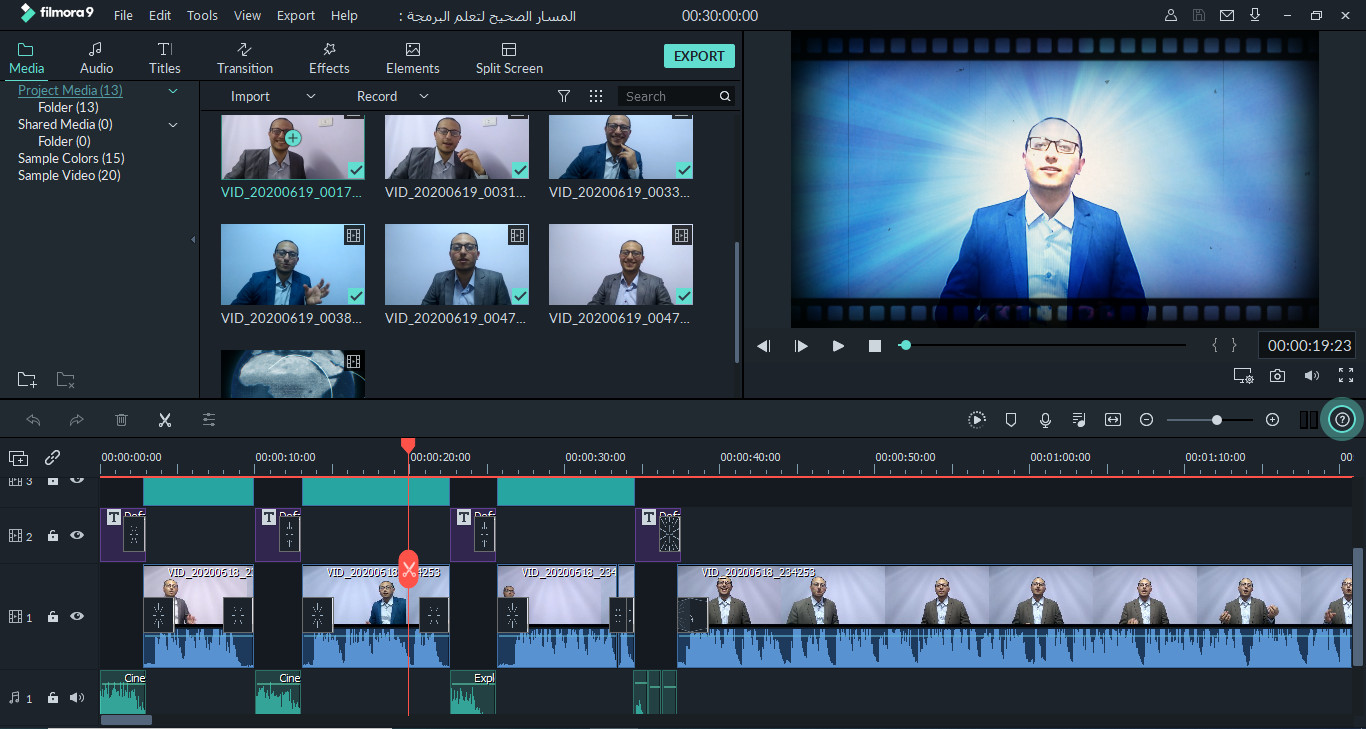This screenshot has width=1366, height=729.
Task: Open the Import dropdown
Action: click(x=310, y=95)
